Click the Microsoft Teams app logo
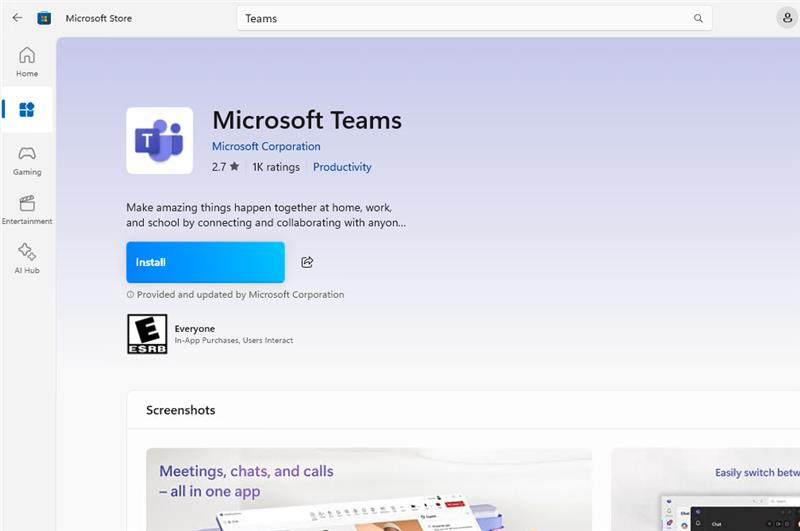Image resolution: width=800 pixels, height=531 pixels. [x=160, y=140]
